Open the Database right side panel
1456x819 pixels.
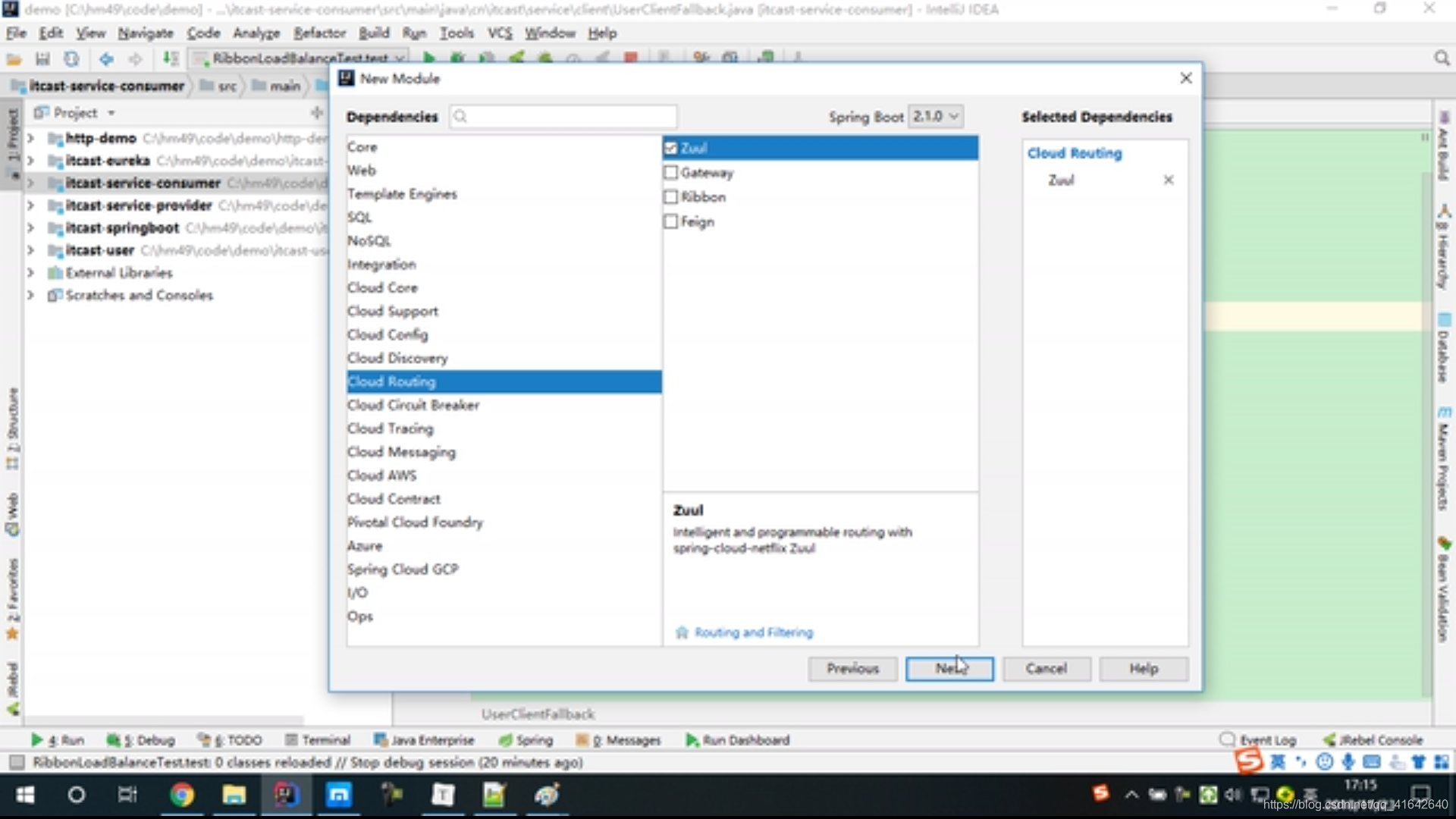tap(1443, 347)
